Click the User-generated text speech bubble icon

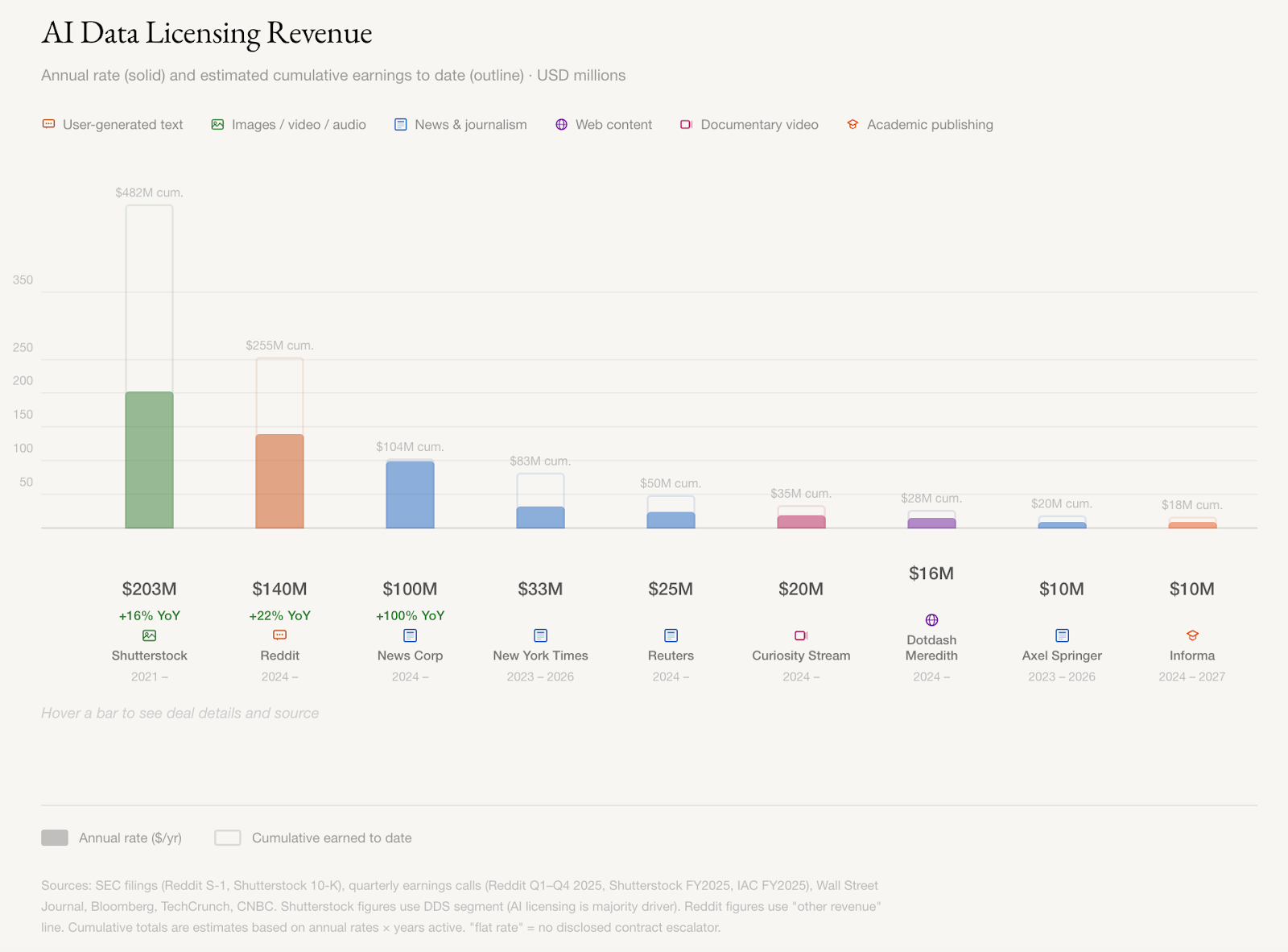[x=48, y=124]
